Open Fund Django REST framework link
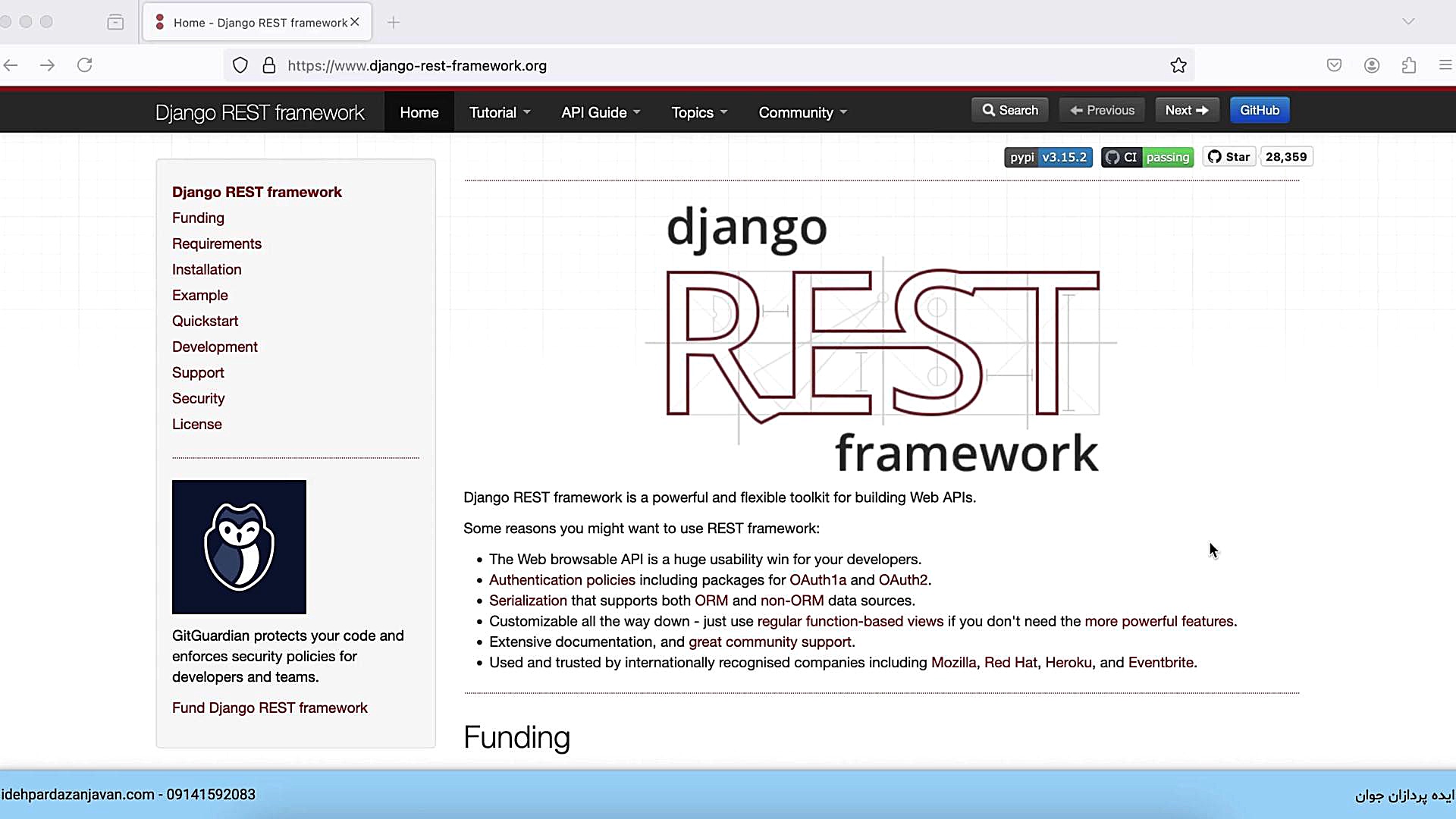 (x=269, y=708)
